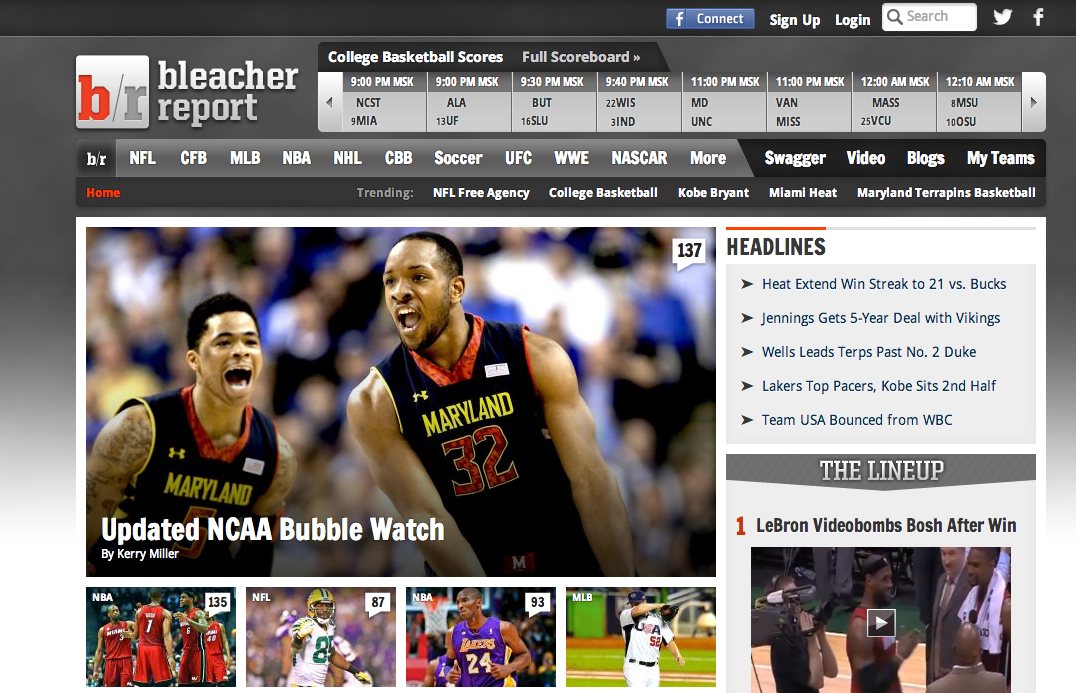
Task: Click the Facebook icon at top right
Action: [x=1038, y=17]
